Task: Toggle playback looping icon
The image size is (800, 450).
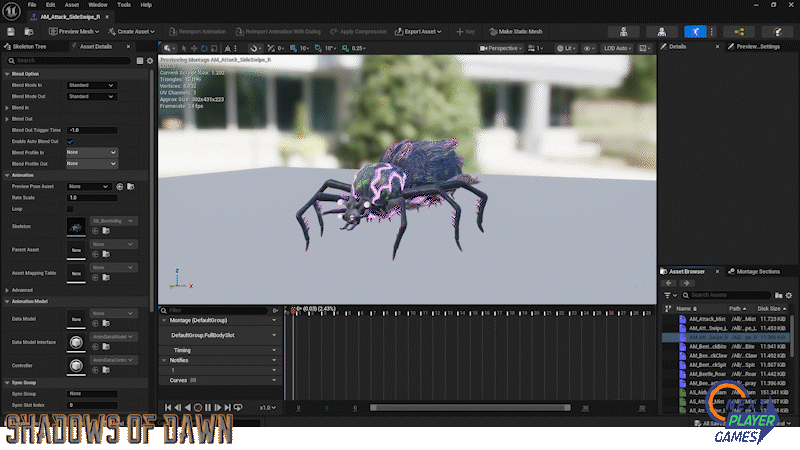Action: point(238,407)
